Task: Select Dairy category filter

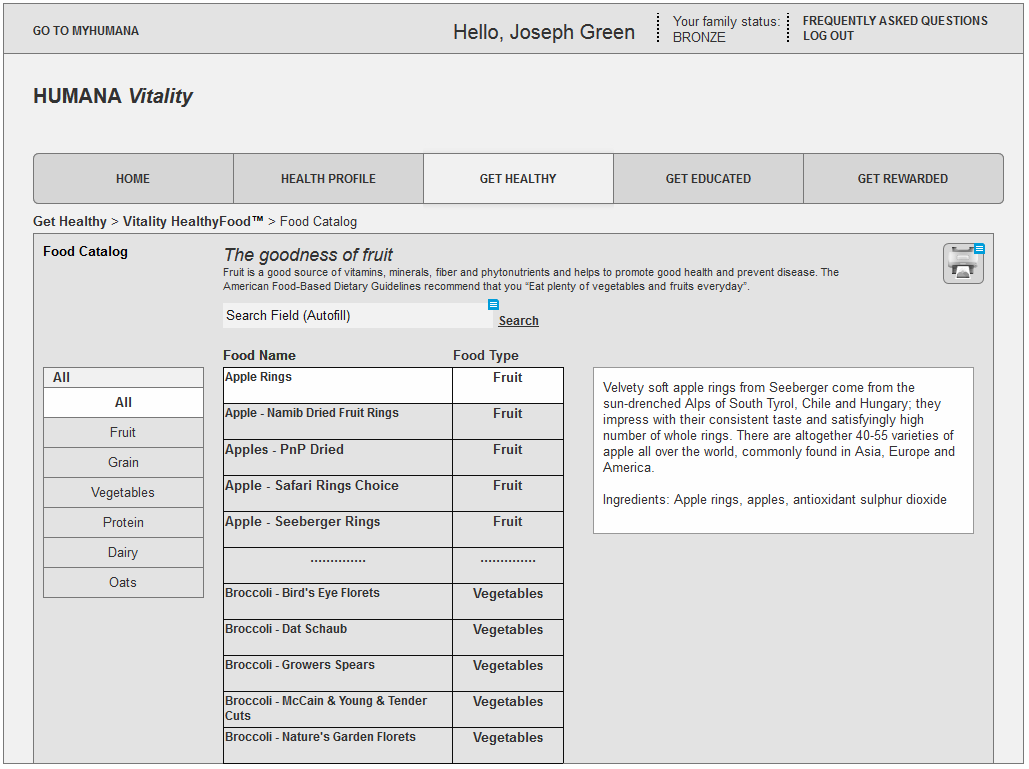Action: (123, 552)
